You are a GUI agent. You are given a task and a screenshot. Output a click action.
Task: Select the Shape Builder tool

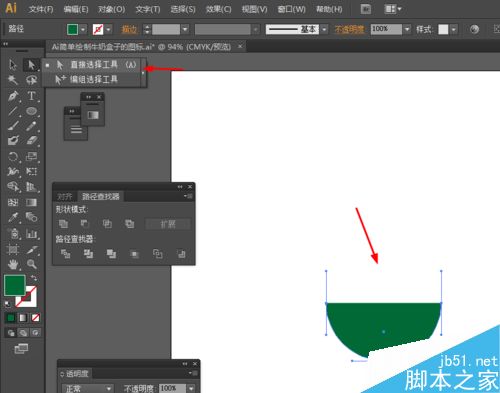pyautogui.click(x=13, y=187)
